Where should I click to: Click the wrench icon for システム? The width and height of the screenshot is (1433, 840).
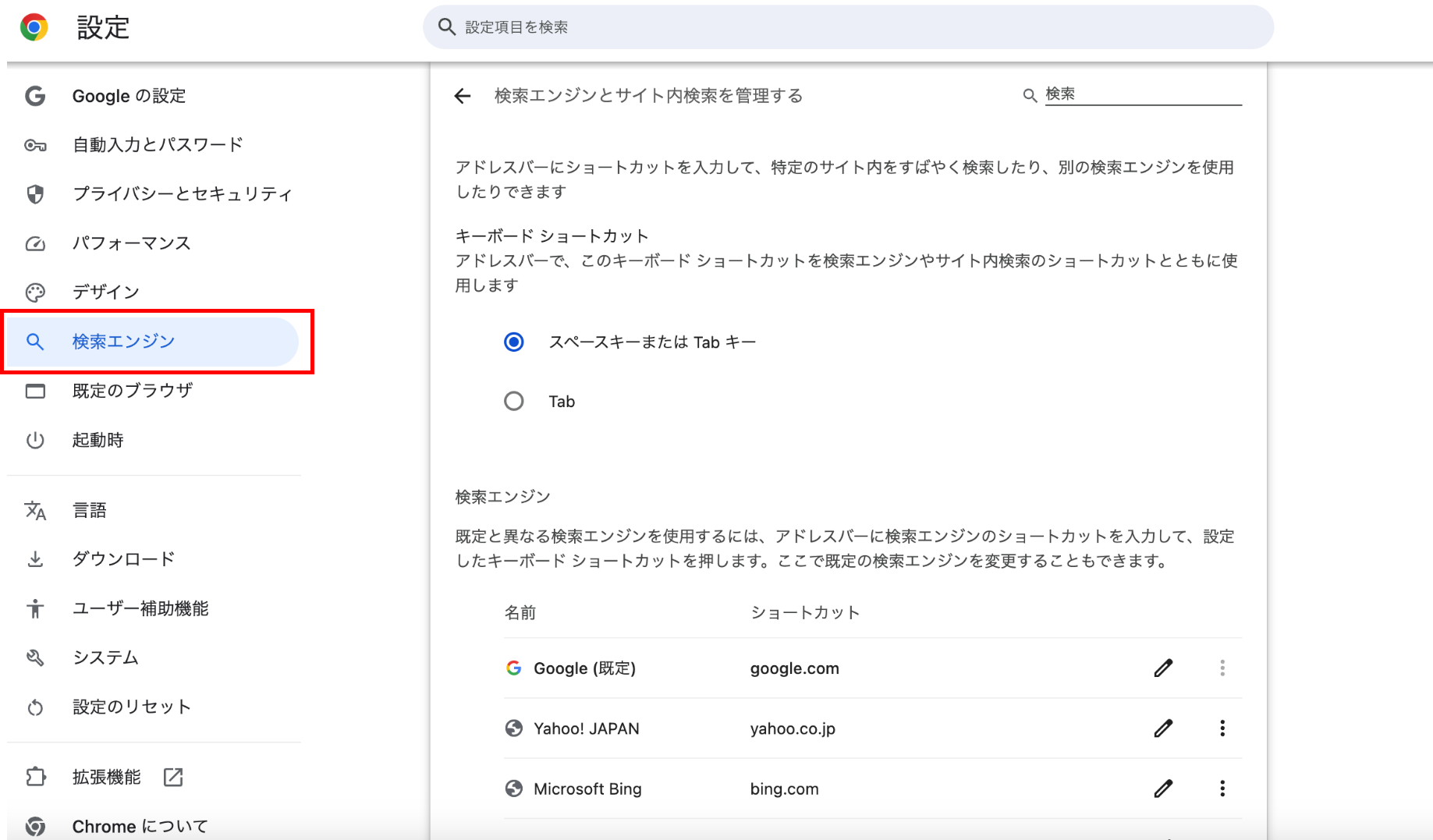(x=35, y=657)
